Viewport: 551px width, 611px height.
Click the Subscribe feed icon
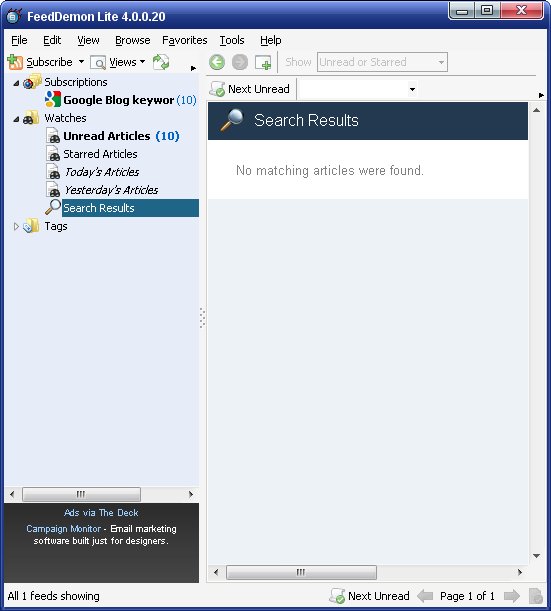pos(15,62)
